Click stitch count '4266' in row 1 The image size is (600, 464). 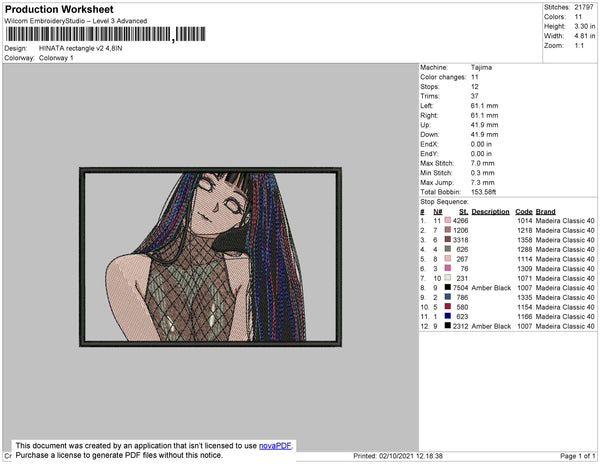click(x=460, y=221)
